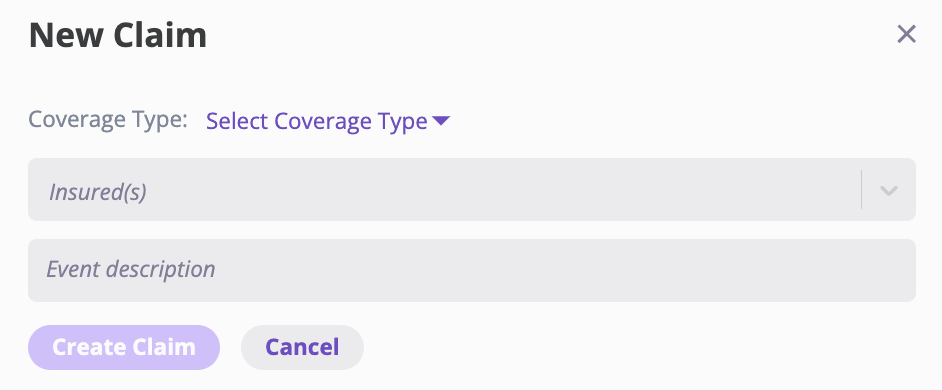Submit with the Create Claim button
This screenshot has width=942, height=390.
[124, 347]
